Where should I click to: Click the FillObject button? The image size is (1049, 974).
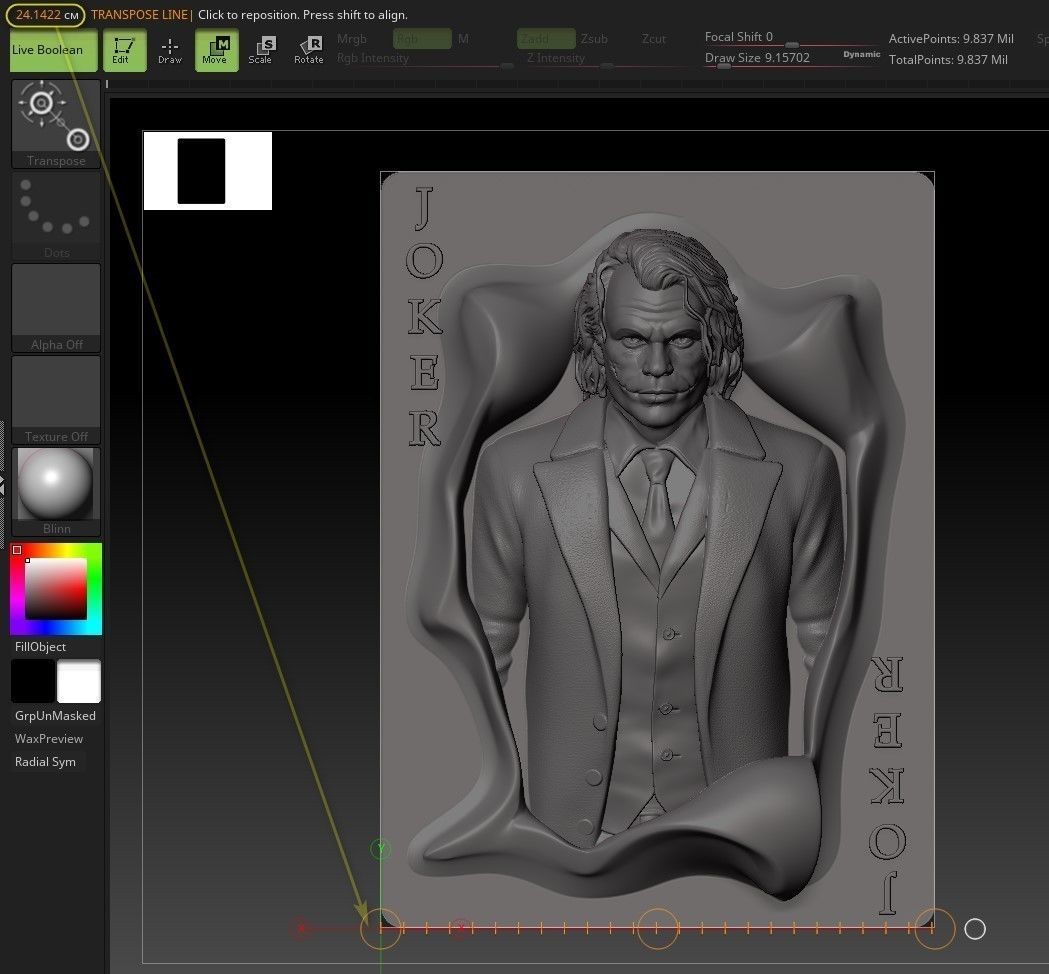coord(41,647)
